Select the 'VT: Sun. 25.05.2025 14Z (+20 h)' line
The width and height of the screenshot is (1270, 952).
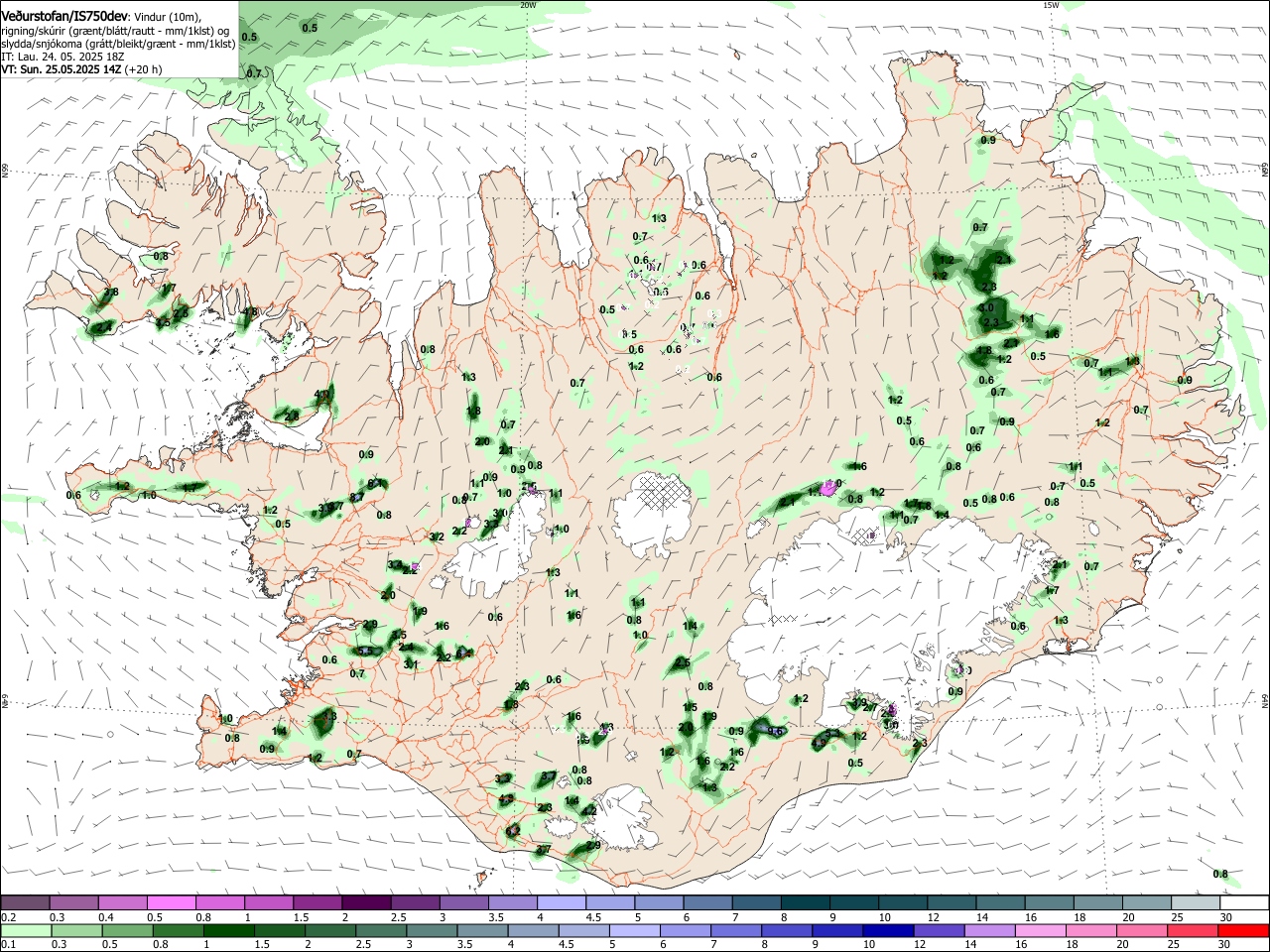pyautogui.click(x=81, y=69)
